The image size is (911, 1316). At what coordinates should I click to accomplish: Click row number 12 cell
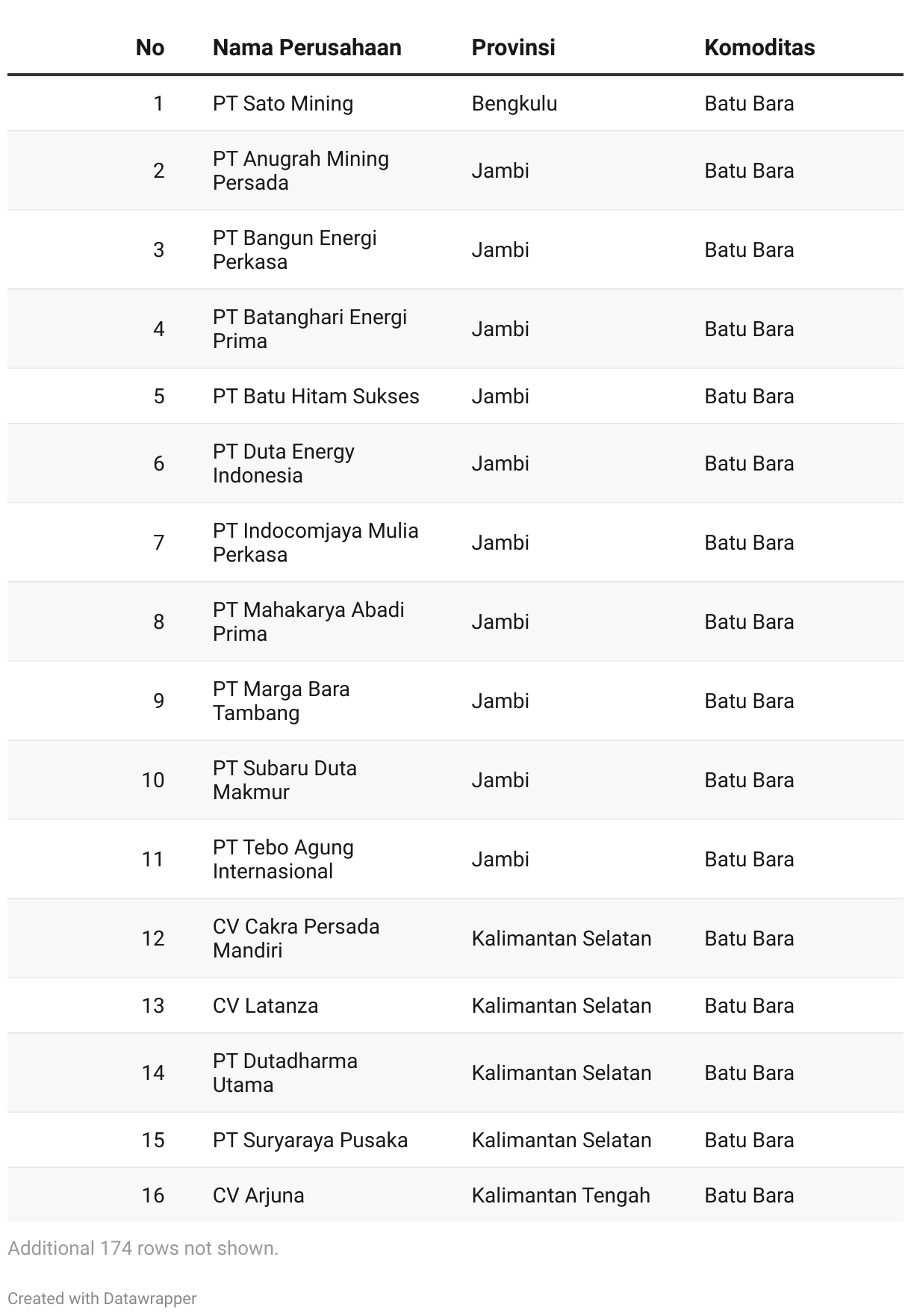[152, 939]
